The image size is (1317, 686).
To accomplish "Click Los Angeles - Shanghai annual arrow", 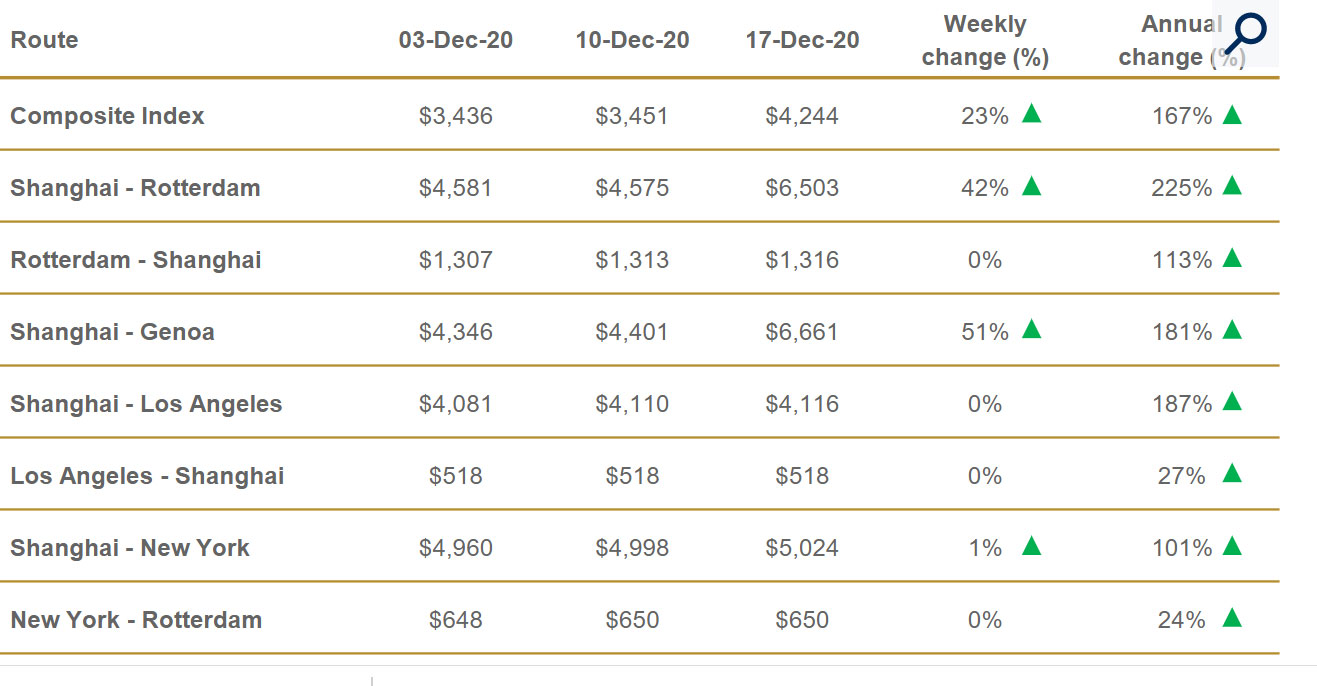I will pos(1232,474).
